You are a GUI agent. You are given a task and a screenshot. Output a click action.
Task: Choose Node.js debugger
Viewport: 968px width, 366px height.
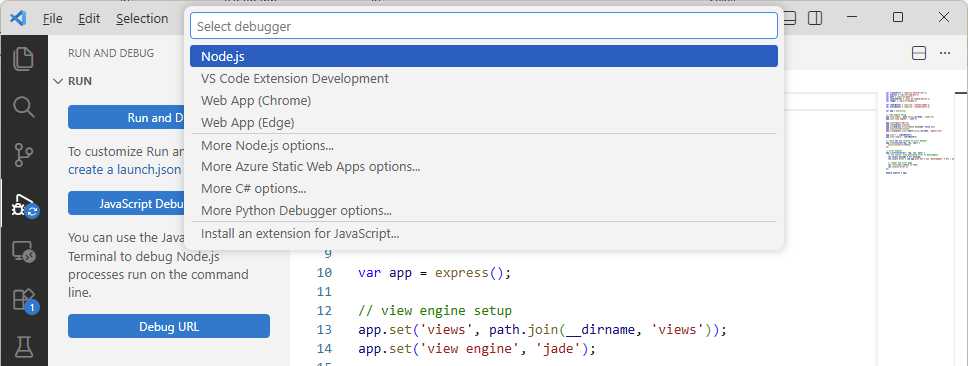coord(483,56)
